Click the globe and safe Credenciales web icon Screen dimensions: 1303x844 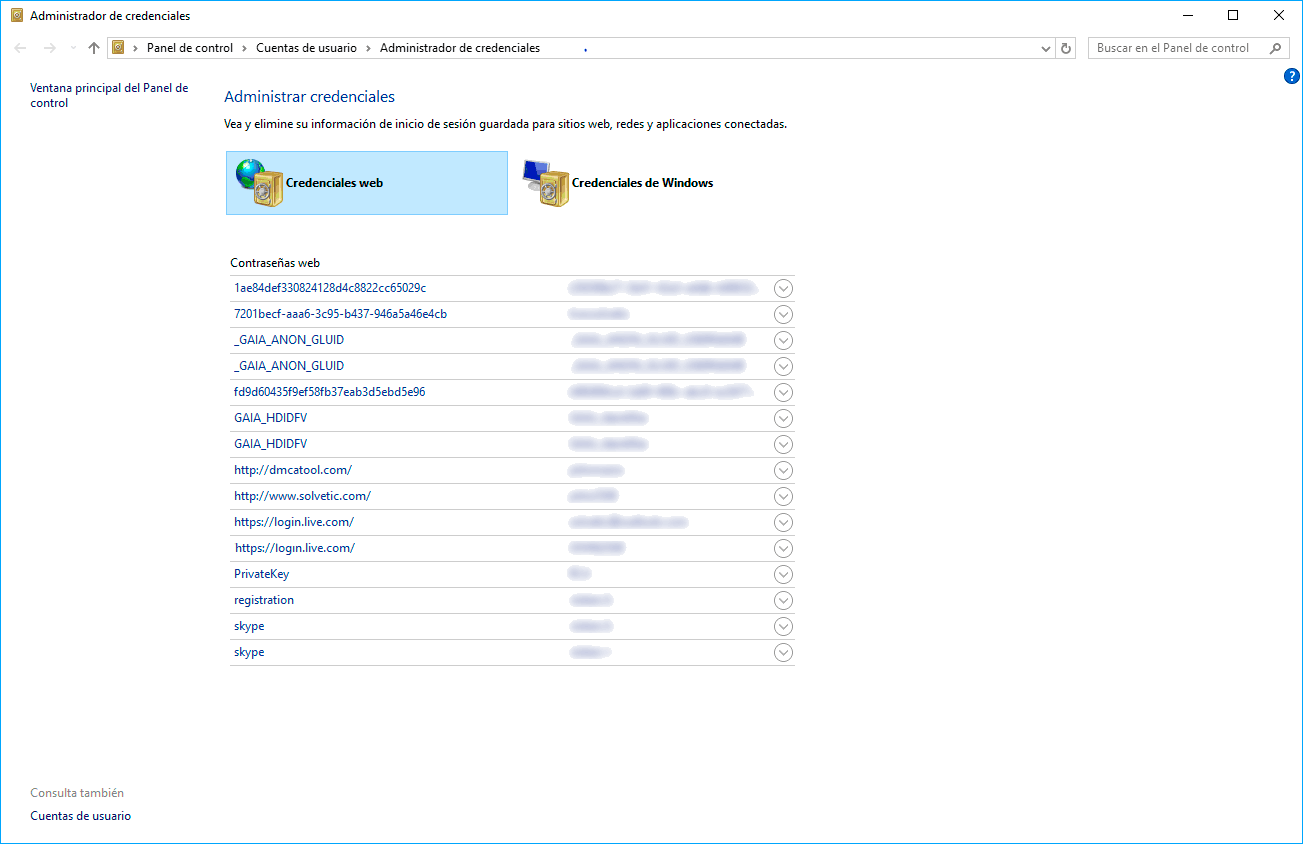tap(259, 183)
